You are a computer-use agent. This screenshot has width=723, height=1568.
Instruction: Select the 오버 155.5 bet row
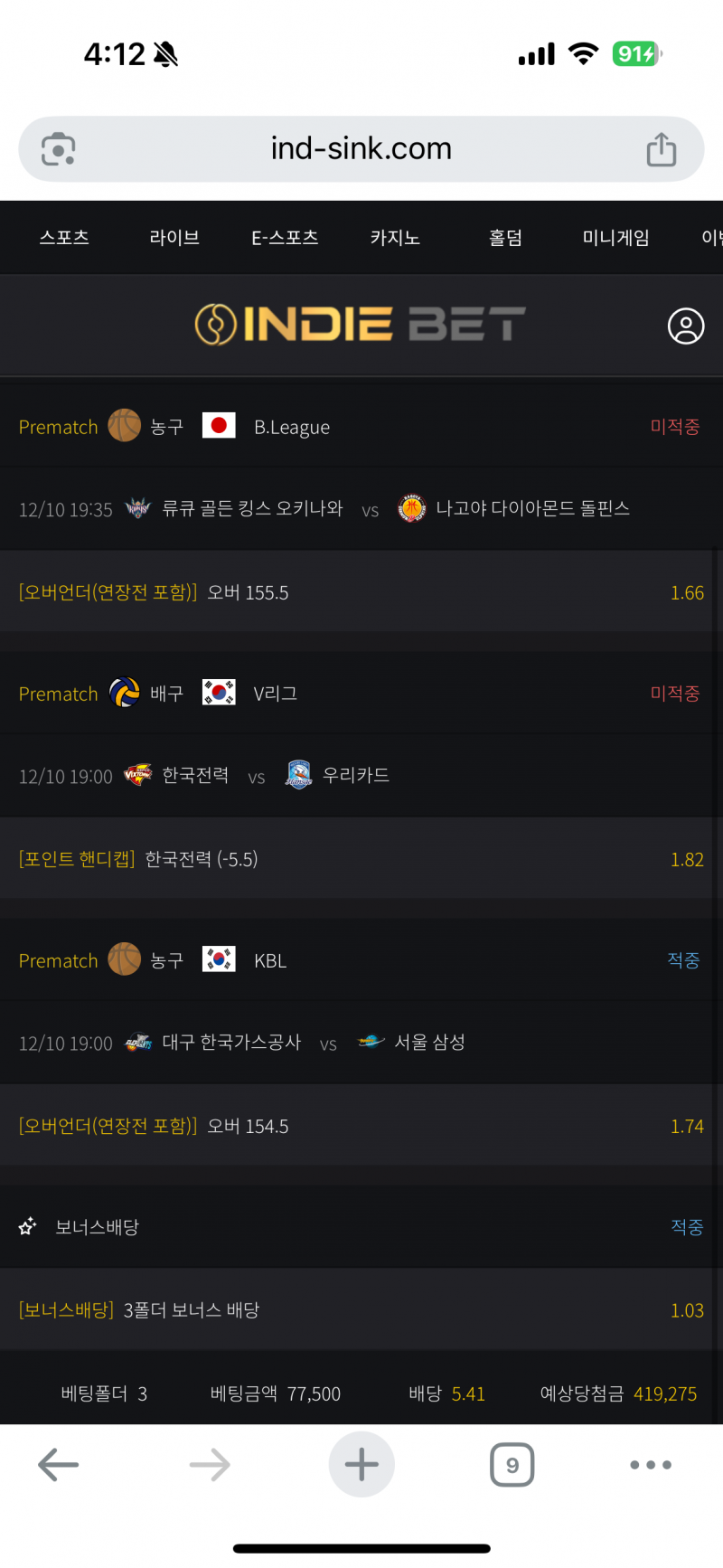pyautogui.click(x=361, y=592)
